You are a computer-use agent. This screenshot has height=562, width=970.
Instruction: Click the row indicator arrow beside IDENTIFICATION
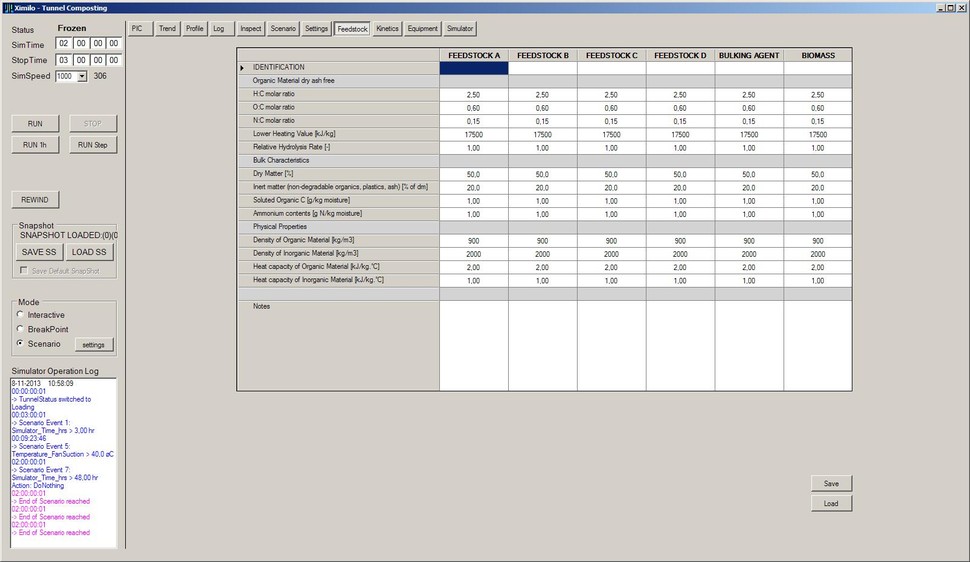click(x=242, y=68)
